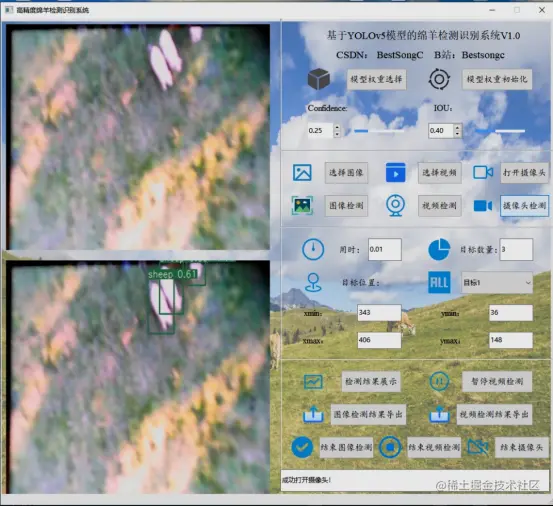Click the ymin field showing 36
554x506 pixels.
tap(511, 313)
